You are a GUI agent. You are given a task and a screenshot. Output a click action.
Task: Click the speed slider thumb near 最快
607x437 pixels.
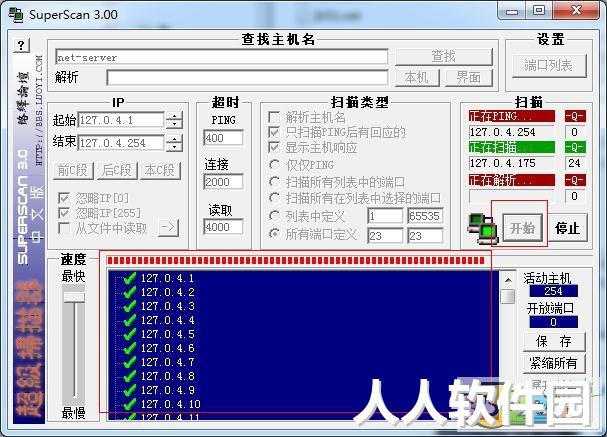pyautogui.click(x=74, y=297)
